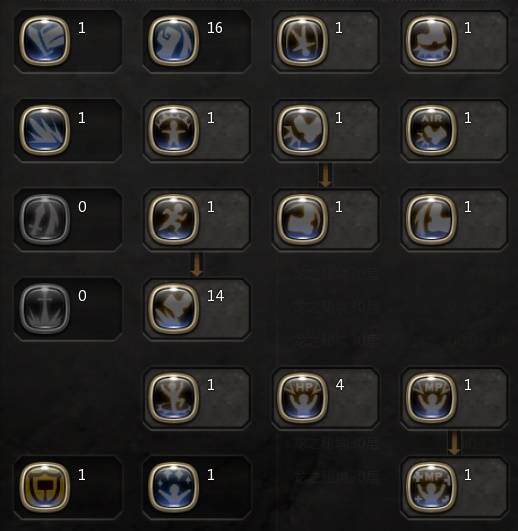Click the figure under arc skill icon
Viewport: 518px width, 531px height.
click(173, 130)
